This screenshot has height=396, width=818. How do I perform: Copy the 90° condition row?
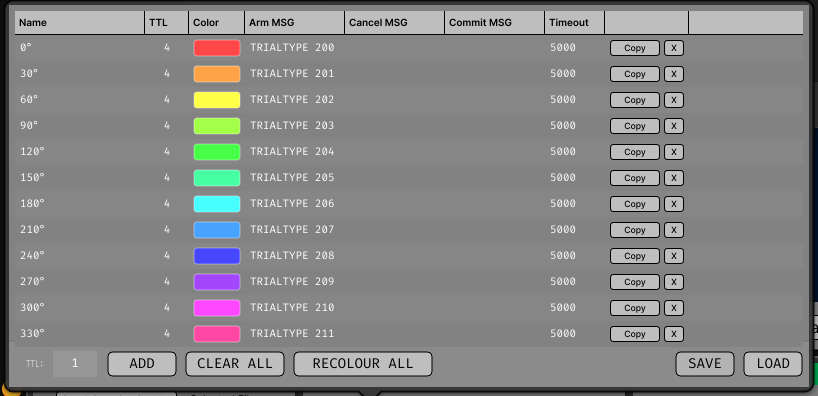(634, 126)
